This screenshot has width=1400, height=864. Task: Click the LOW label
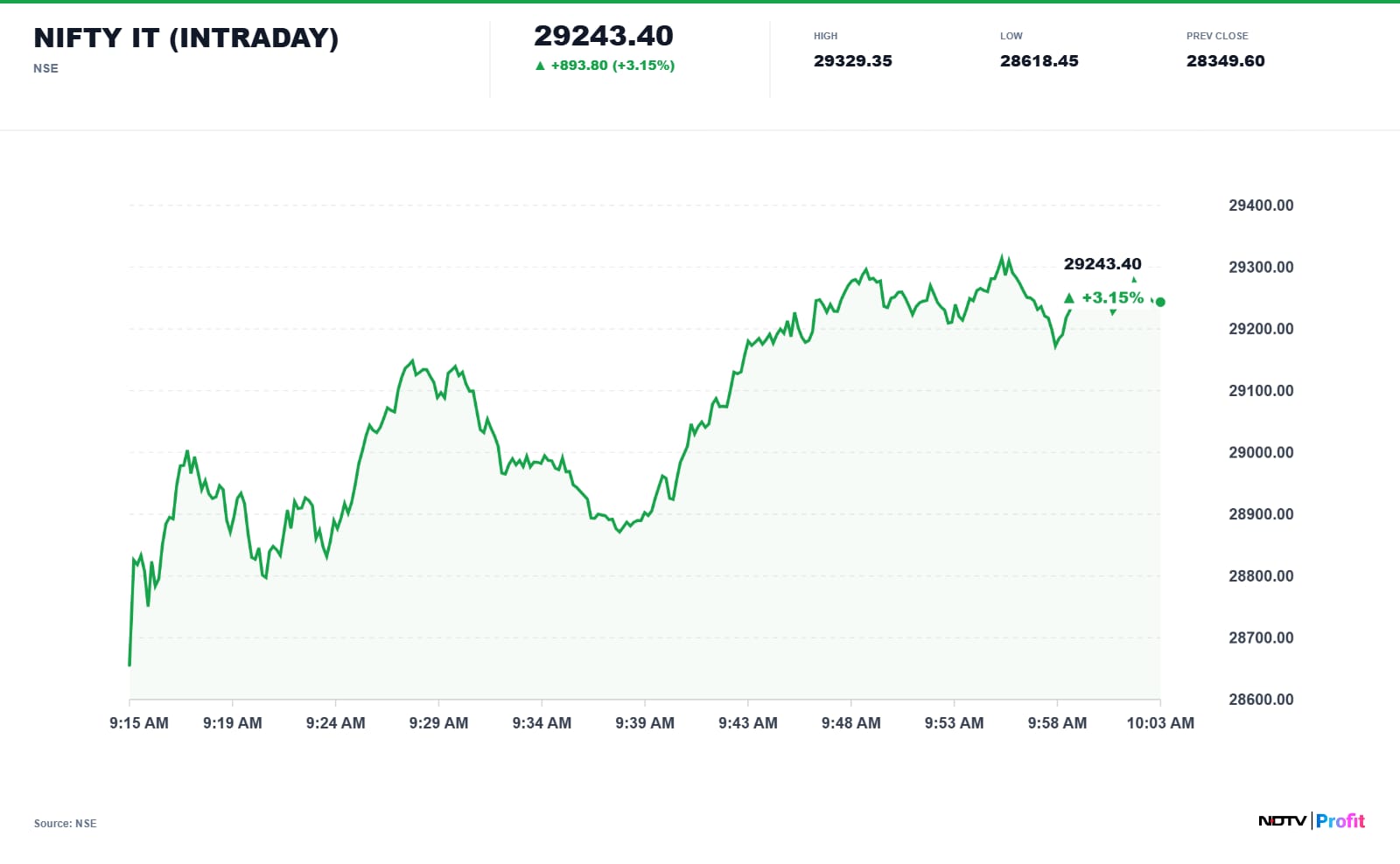point(1011,36)
